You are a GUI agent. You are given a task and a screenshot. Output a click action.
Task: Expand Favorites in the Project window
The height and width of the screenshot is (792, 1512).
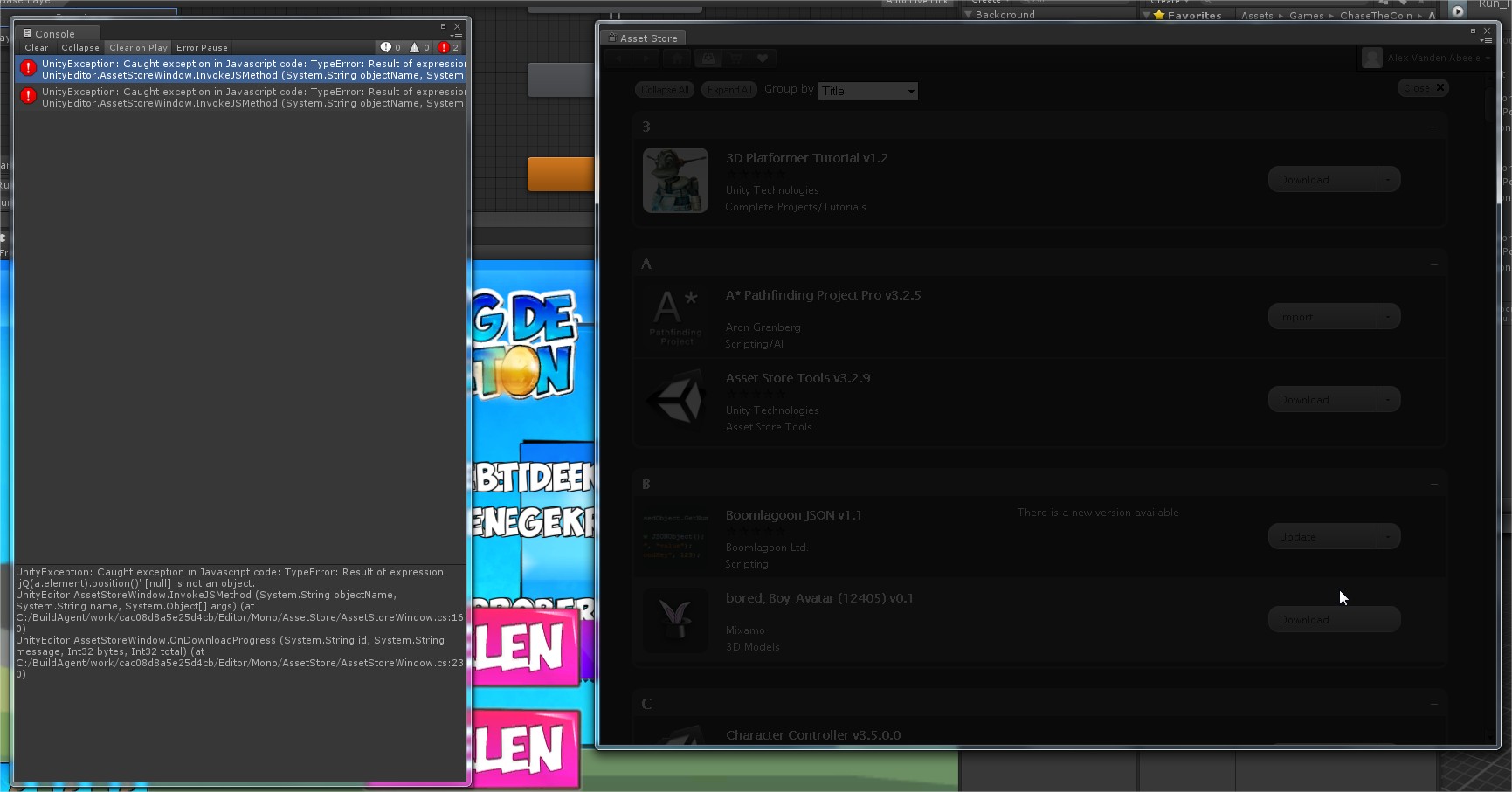pos(1146,15)
